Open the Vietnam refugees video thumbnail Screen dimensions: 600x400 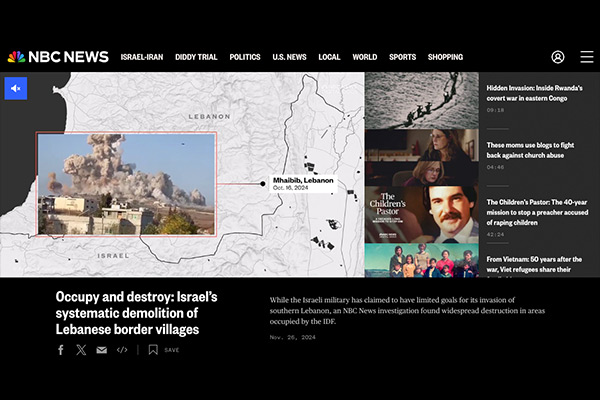[422, 260]
